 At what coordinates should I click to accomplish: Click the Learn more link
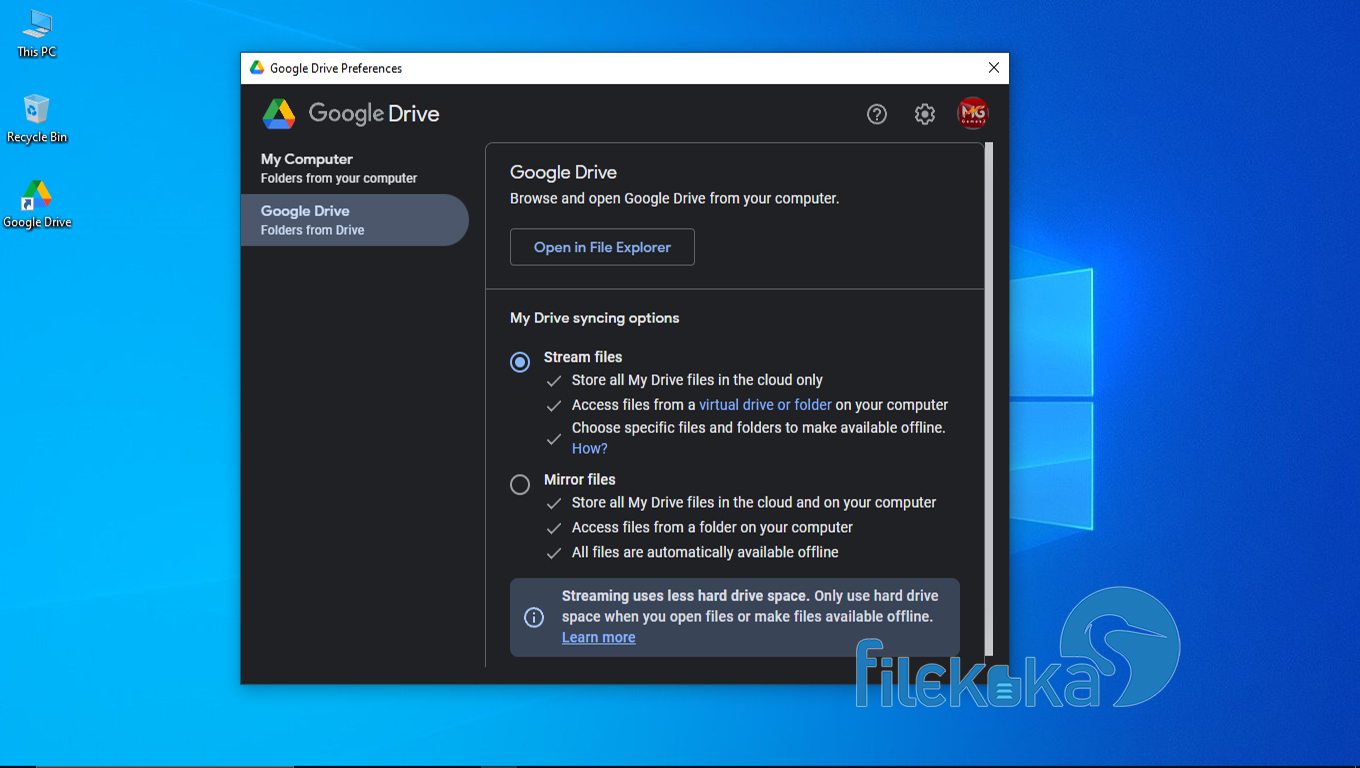598,638
